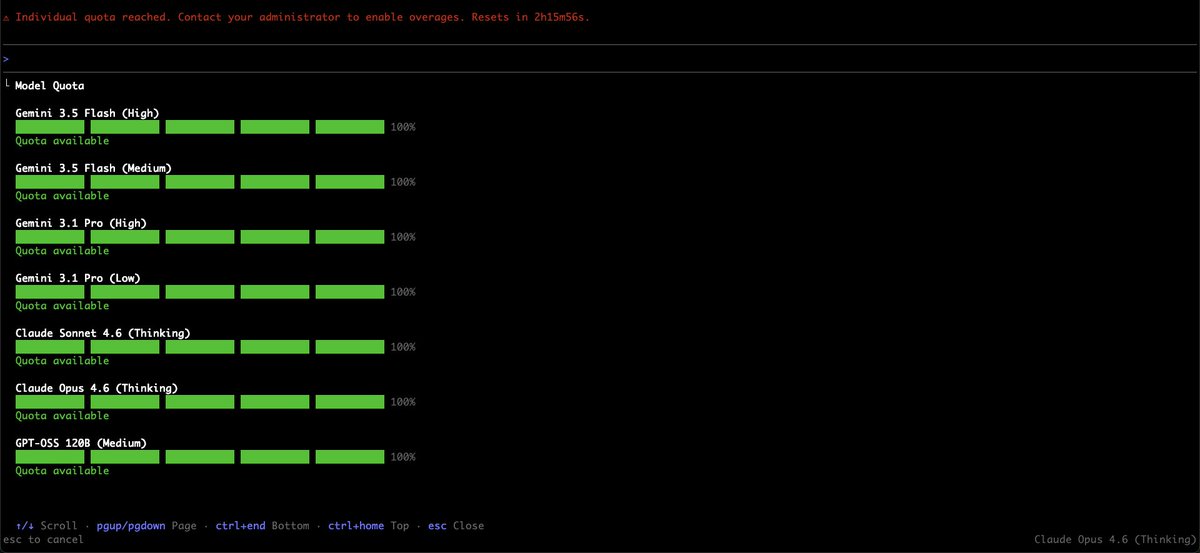Click Gemini 3.5 Flash (Medium) quota bar
1200x553 pixels.
200,182
